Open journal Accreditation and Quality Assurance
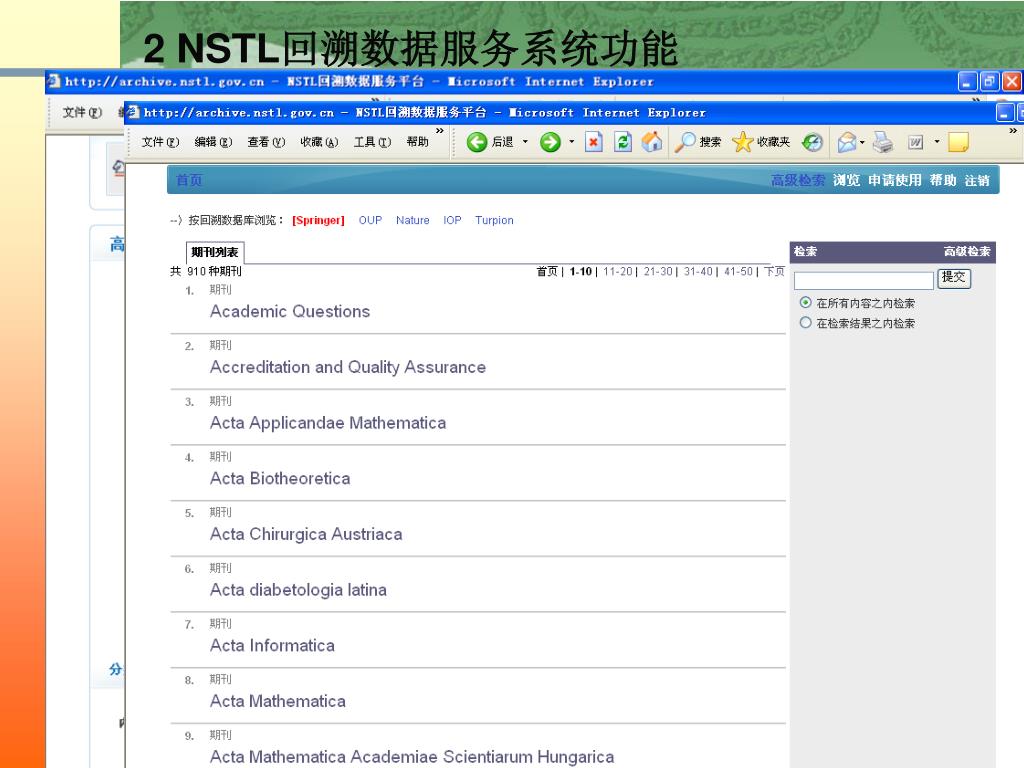Image resolution: width=1024 pixels, height=768 pixels. coord(348,367)
